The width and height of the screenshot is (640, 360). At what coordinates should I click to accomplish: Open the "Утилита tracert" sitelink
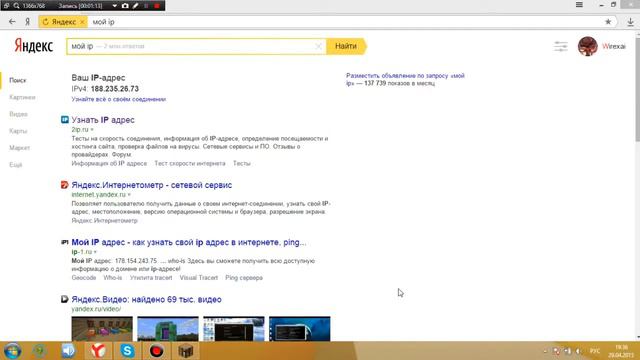[151, 278]
